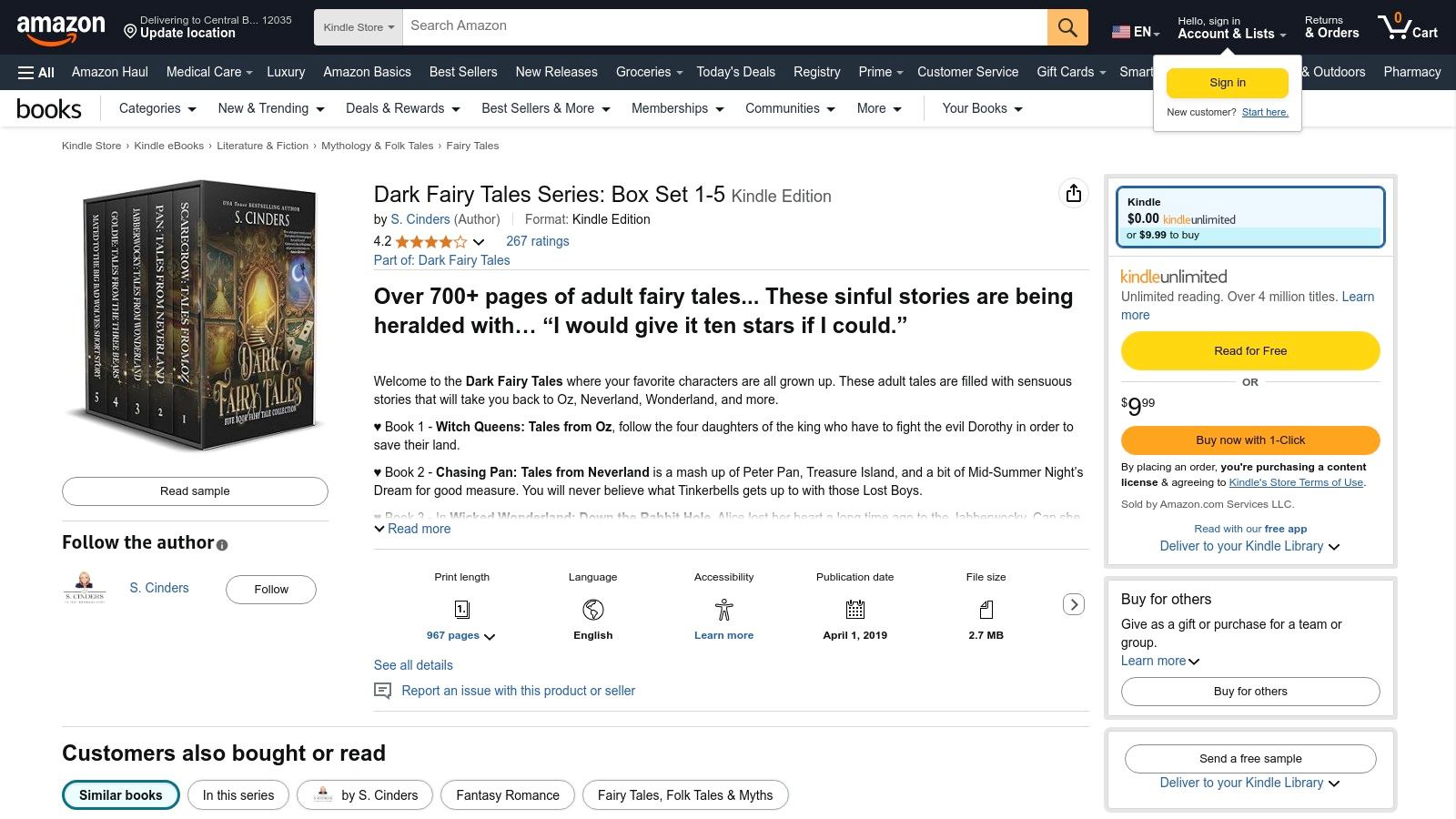Open Best Sellers in top nav

463,72
